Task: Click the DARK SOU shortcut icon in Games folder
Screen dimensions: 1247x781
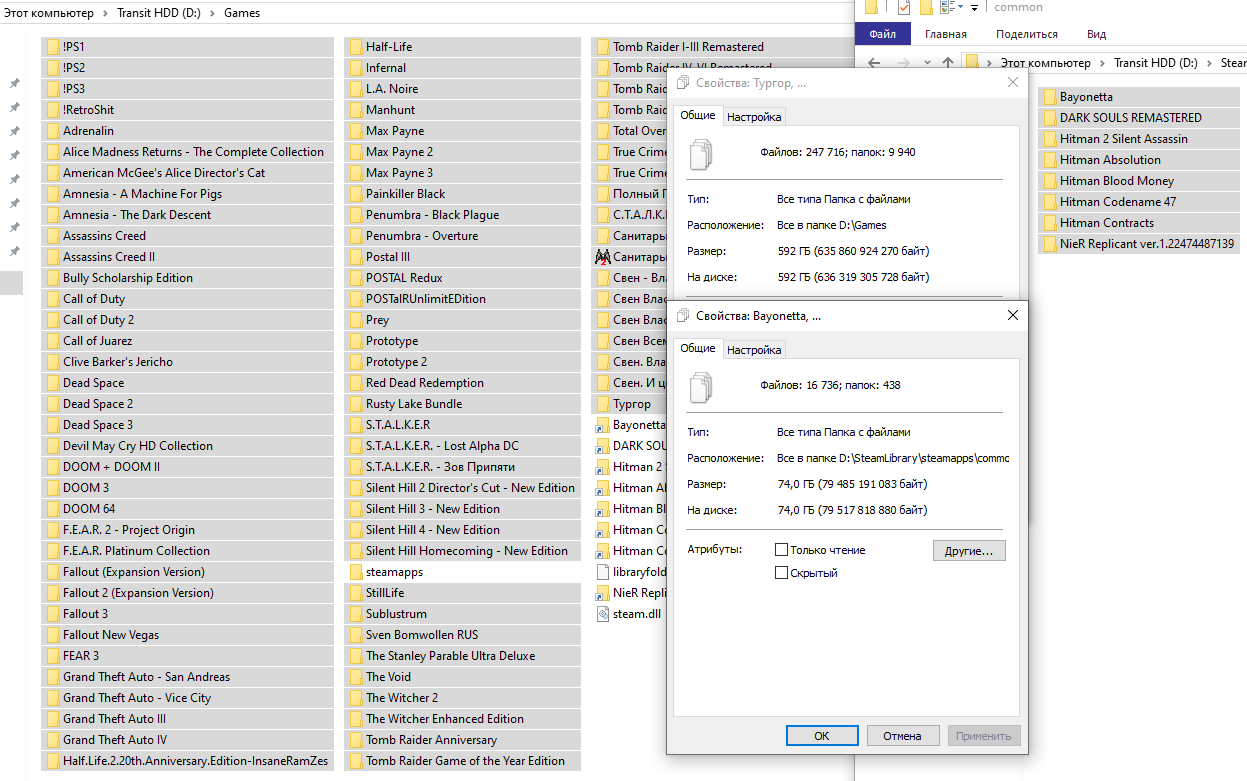Action: pos(602,446)
